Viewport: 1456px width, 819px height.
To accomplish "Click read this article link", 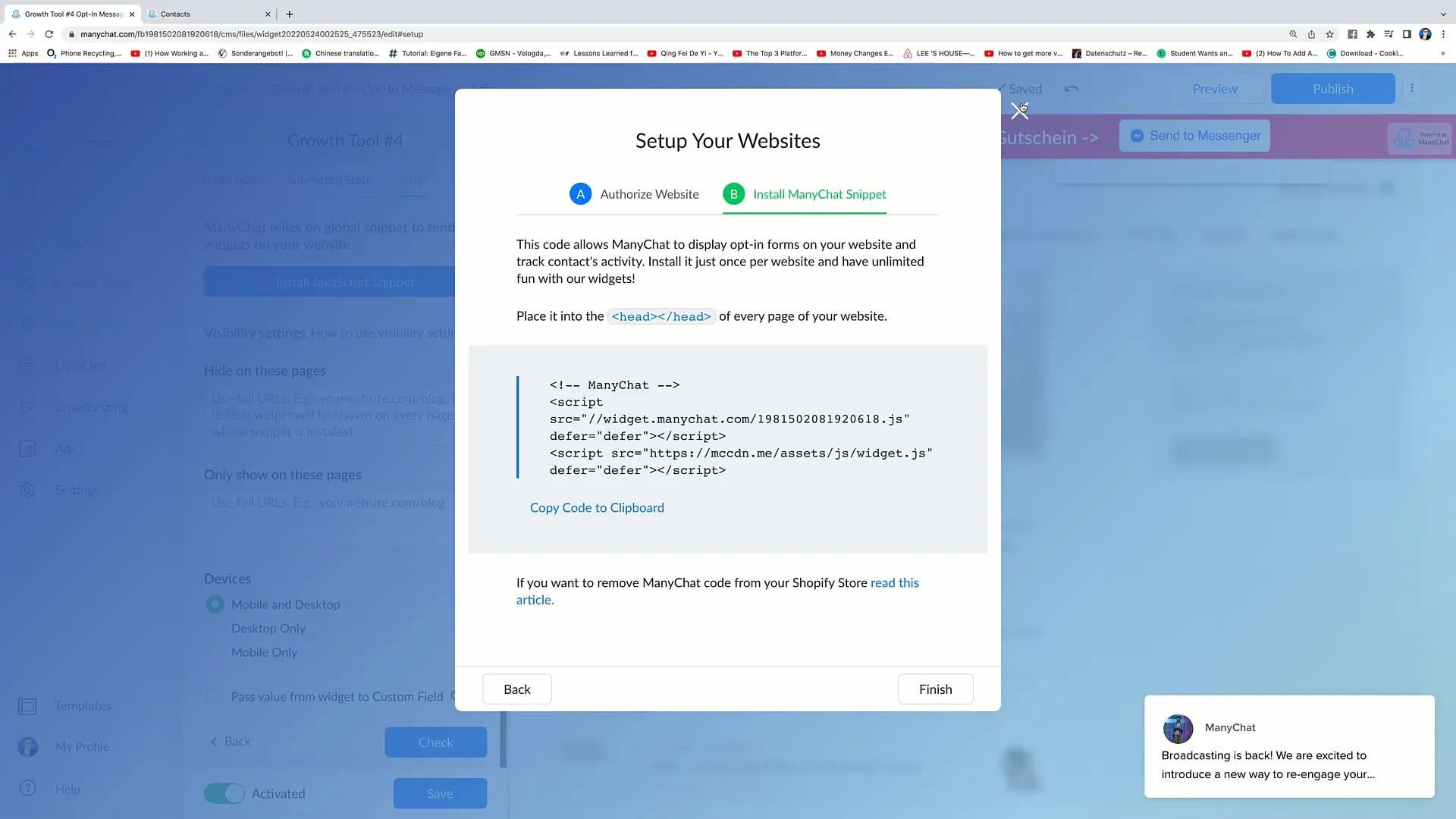I will 717,590.
